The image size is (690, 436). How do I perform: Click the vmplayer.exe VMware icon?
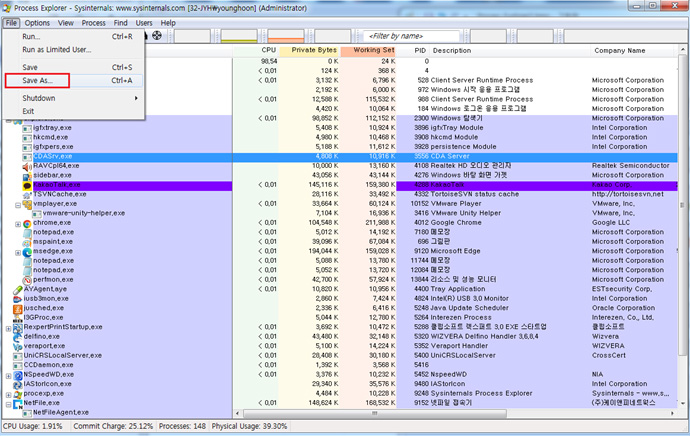tap(27, 204)
